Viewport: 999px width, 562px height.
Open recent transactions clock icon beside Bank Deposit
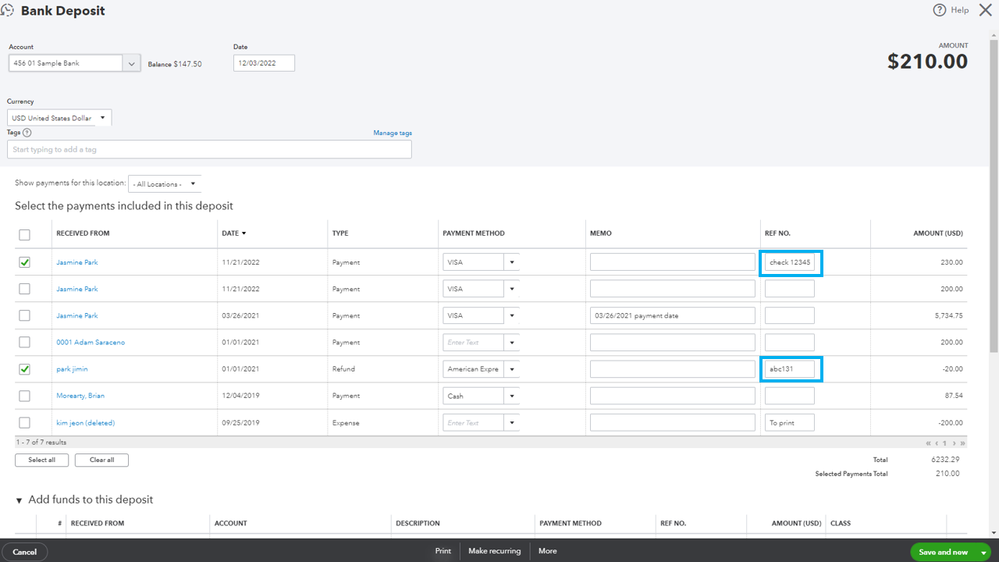click(7, 11)
